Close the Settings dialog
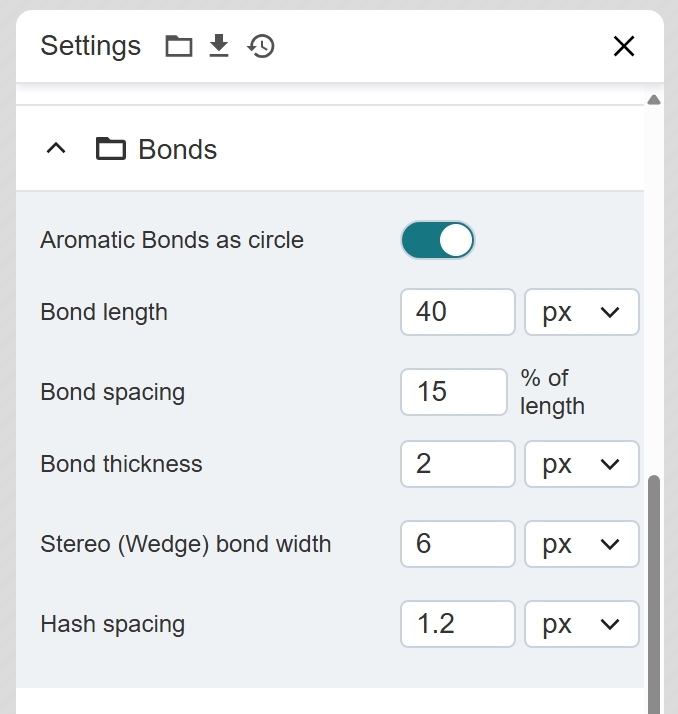 click(624, 46)
